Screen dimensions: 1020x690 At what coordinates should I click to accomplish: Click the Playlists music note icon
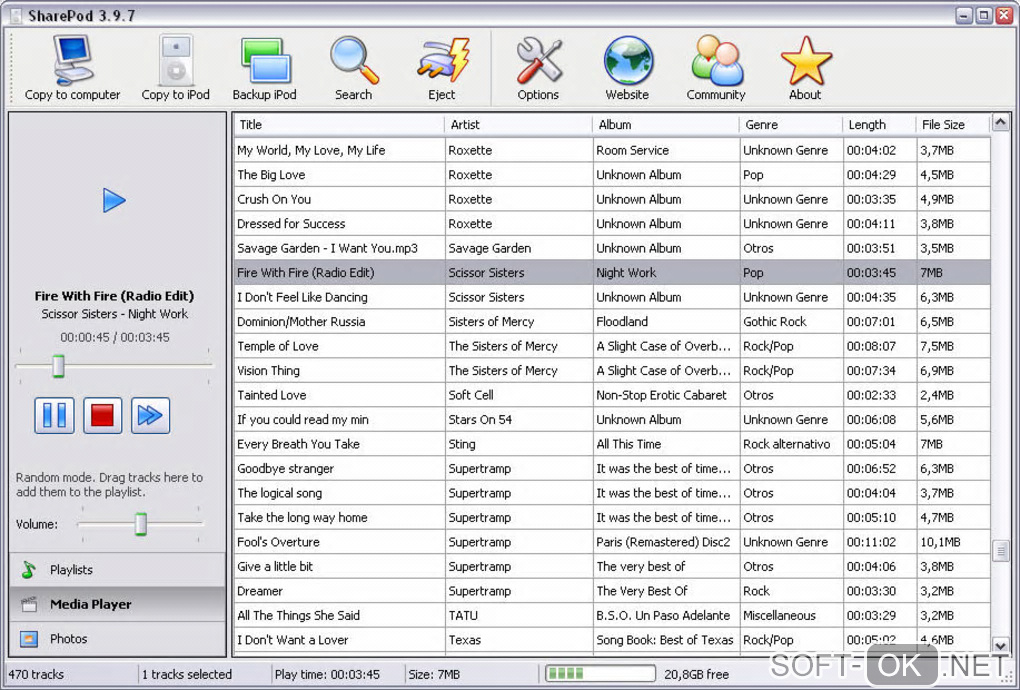coord(29,570)
